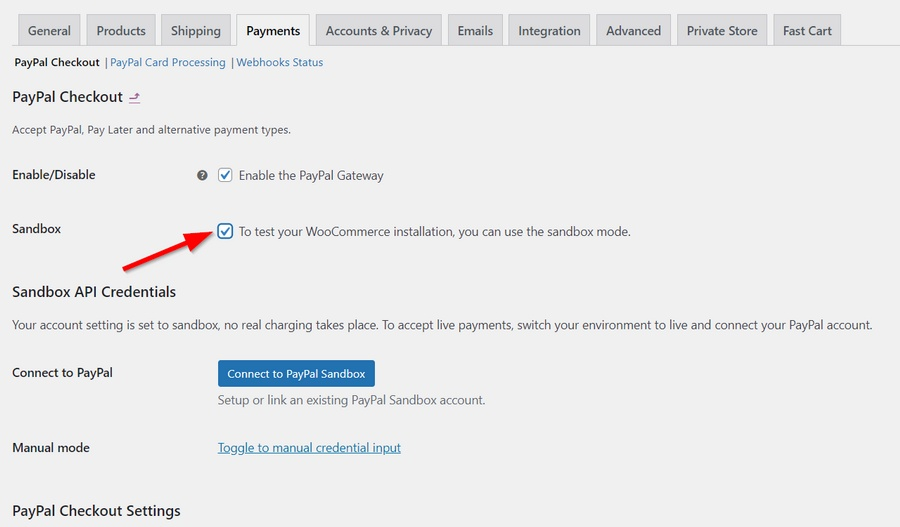This screenshot has width=900, height=527.
Task: Toggle the Enable the PayPal Gateway checkbox
Action: 225,175
